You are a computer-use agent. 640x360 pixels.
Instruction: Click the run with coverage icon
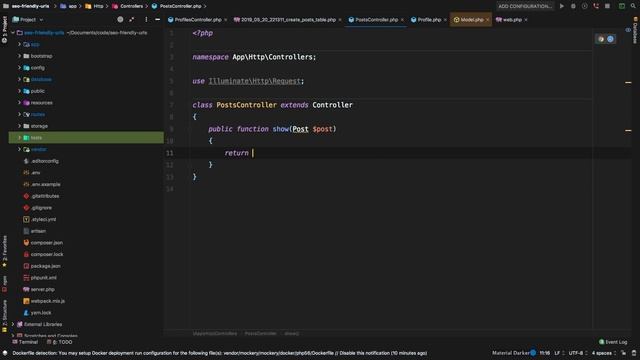click(584, 6)
